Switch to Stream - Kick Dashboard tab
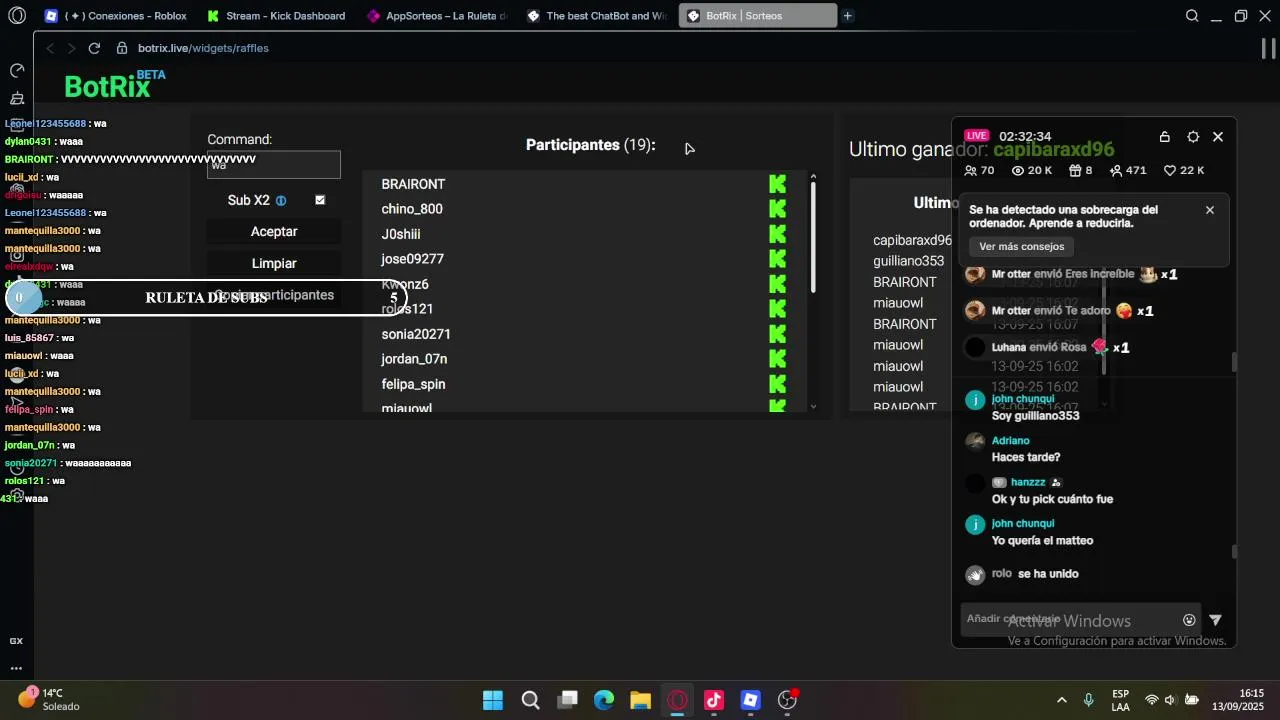The image size is (1280, 720). point(277,16)
